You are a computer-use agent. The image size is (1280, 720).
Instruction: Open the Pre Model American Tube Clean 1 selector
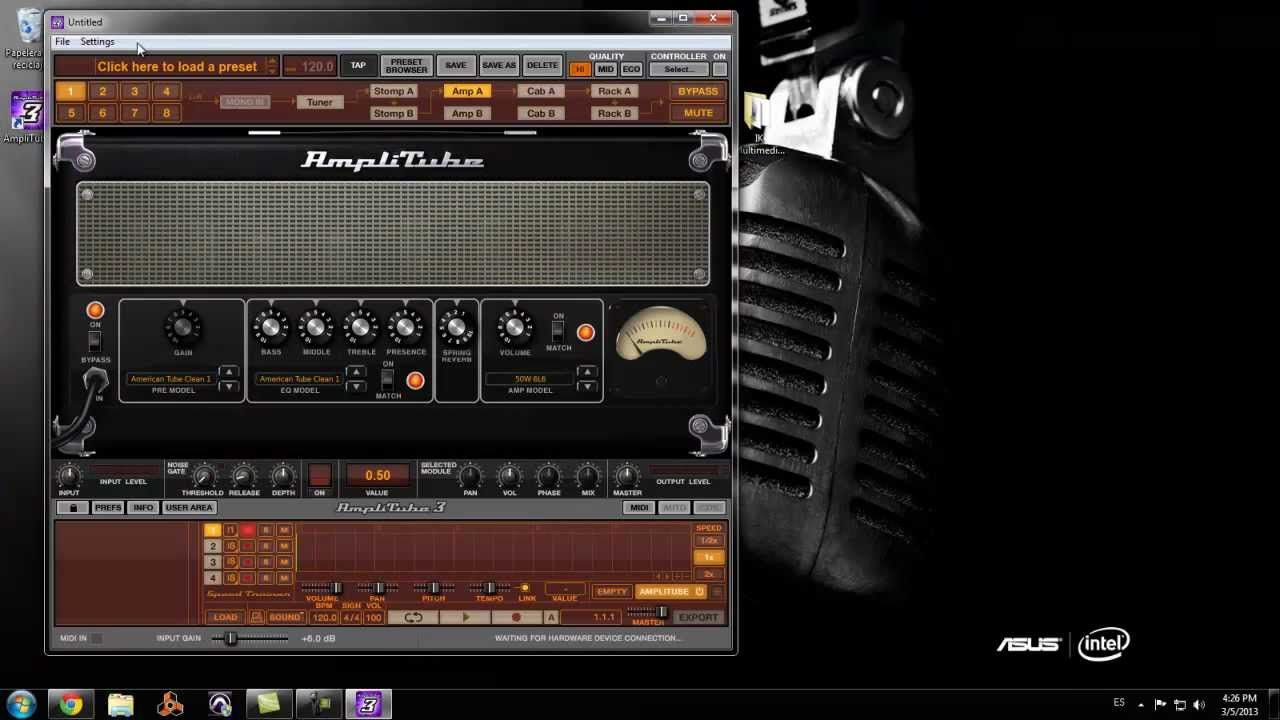[171, 380]
